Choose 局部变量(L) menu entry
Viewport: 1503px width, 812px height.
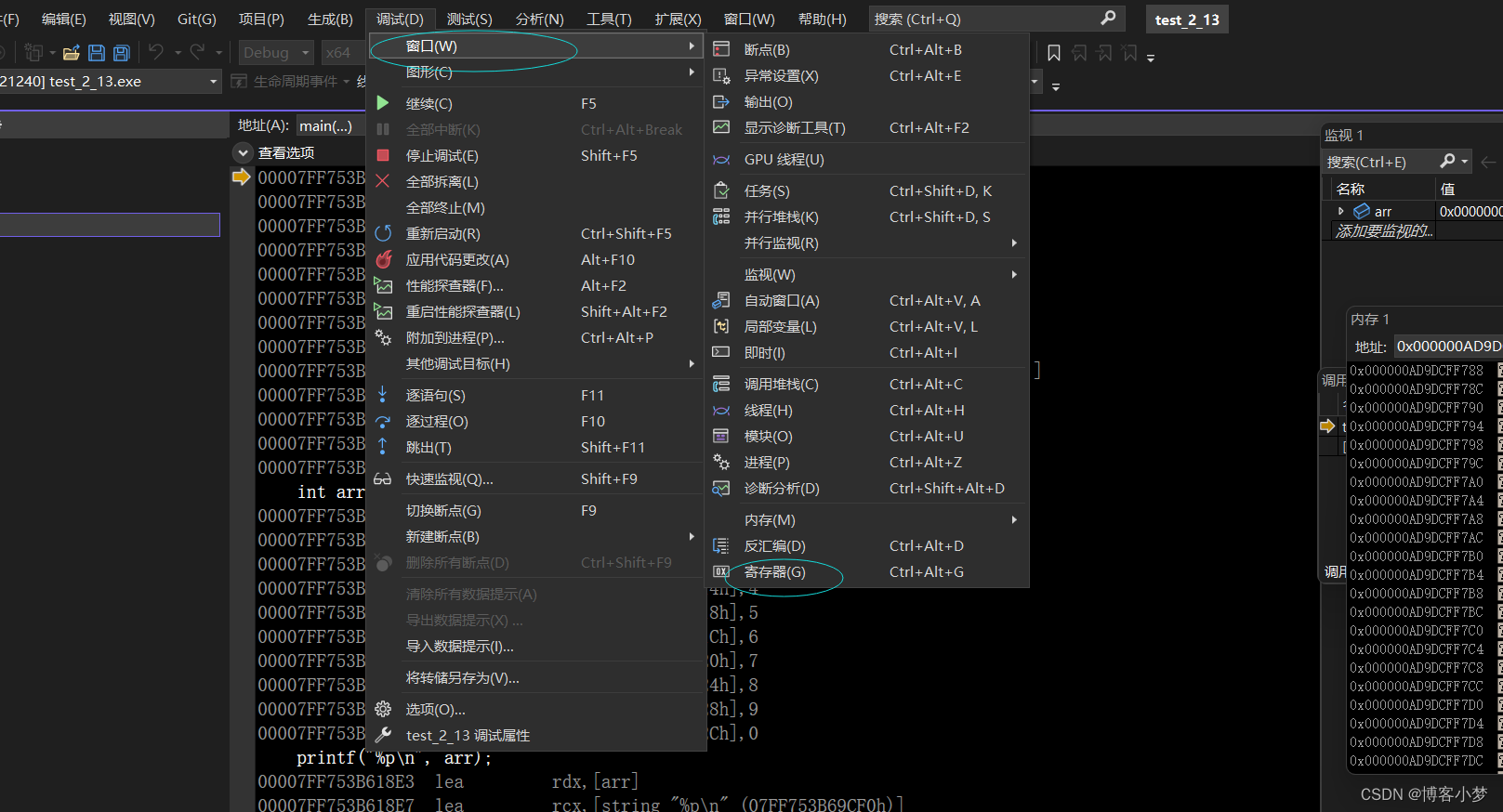pos(867,326)
